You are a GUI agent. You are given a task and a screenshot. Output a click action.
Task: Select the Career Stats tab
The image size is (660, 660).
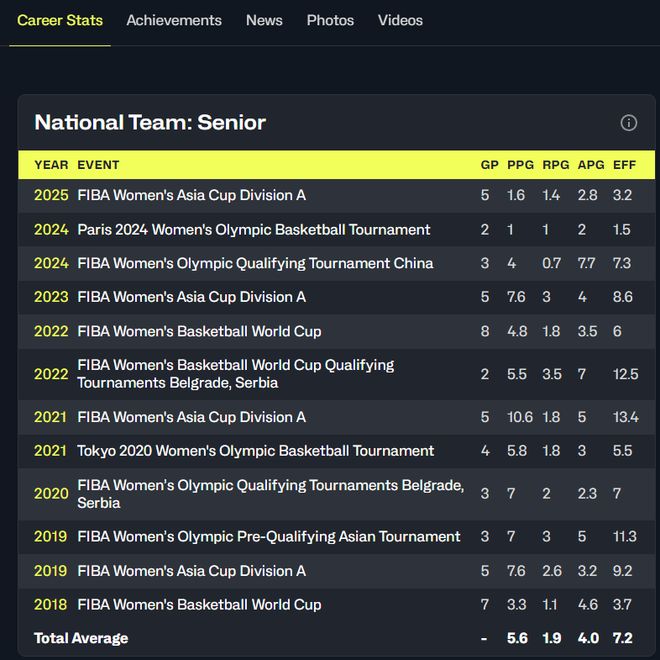(x=60, y=20)
